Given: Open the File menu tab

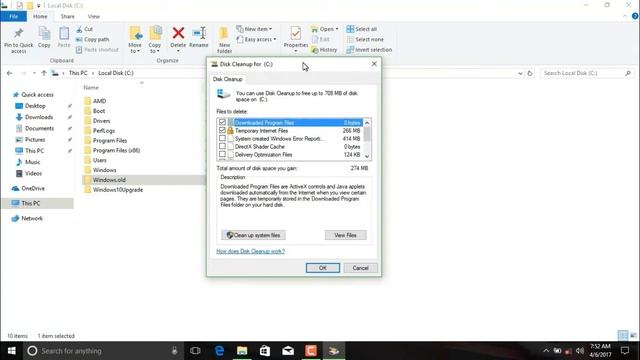Looking at the screenshot, I should coord(13,16).
